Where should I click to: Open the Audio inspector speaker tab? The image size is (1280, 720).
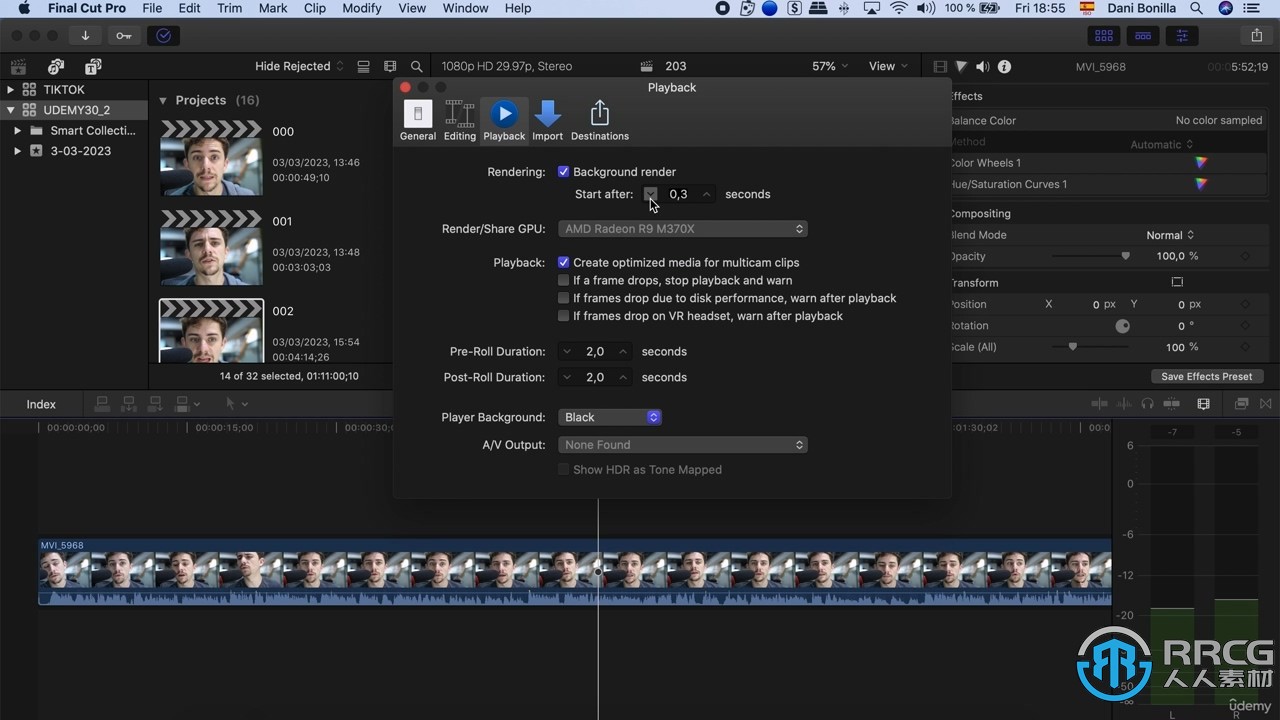point(983,67)
